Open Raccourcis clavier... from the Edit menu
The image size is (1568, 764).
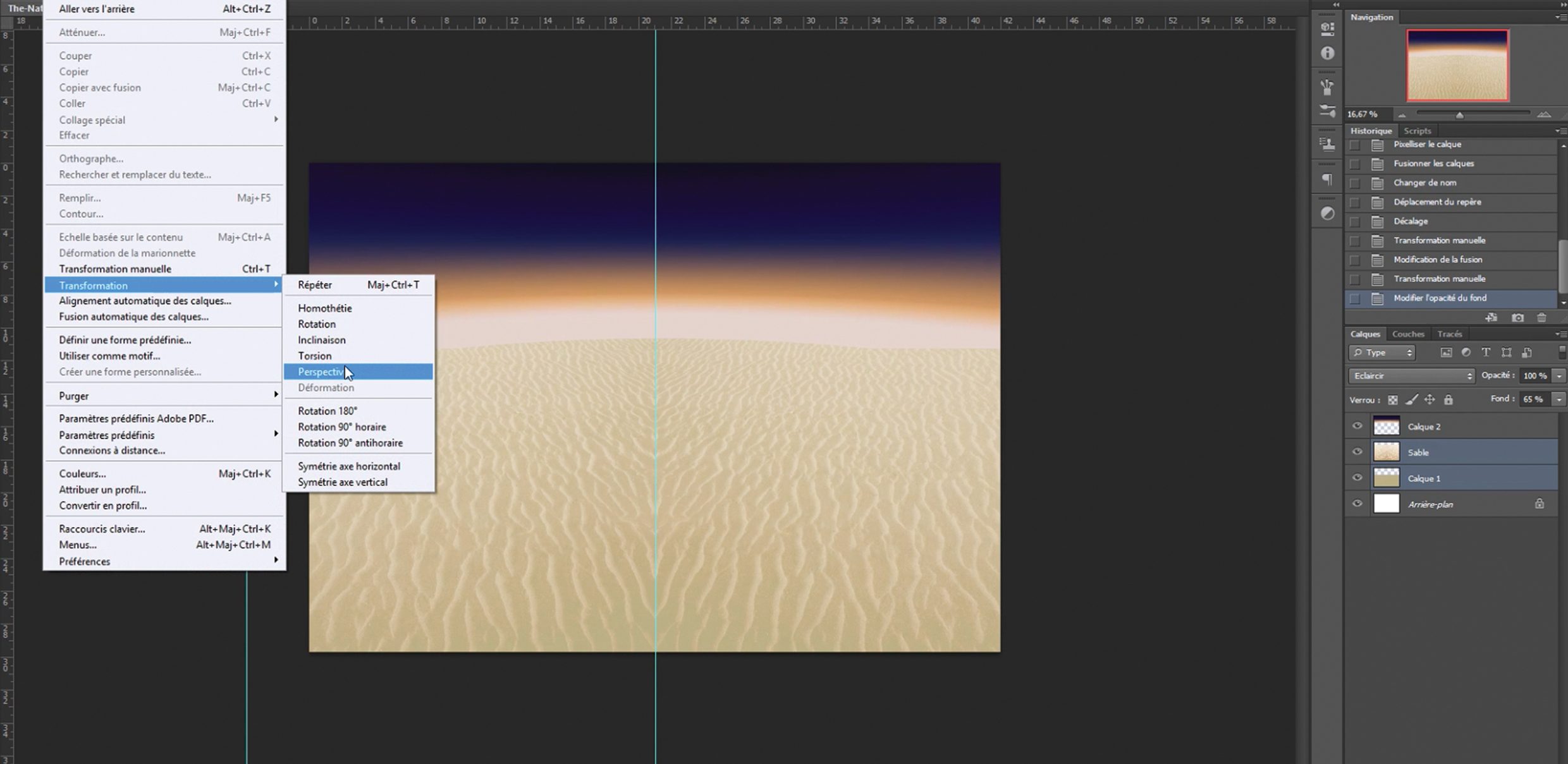(x=164, y=529)
